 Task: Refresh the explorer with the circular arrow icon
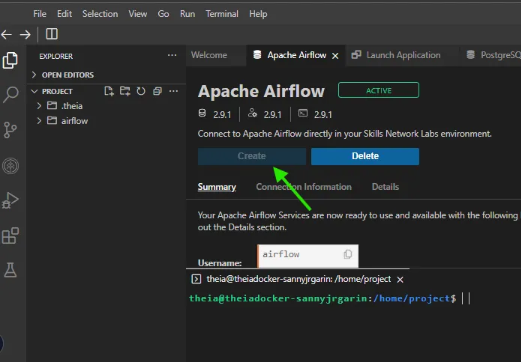(141, 91)
